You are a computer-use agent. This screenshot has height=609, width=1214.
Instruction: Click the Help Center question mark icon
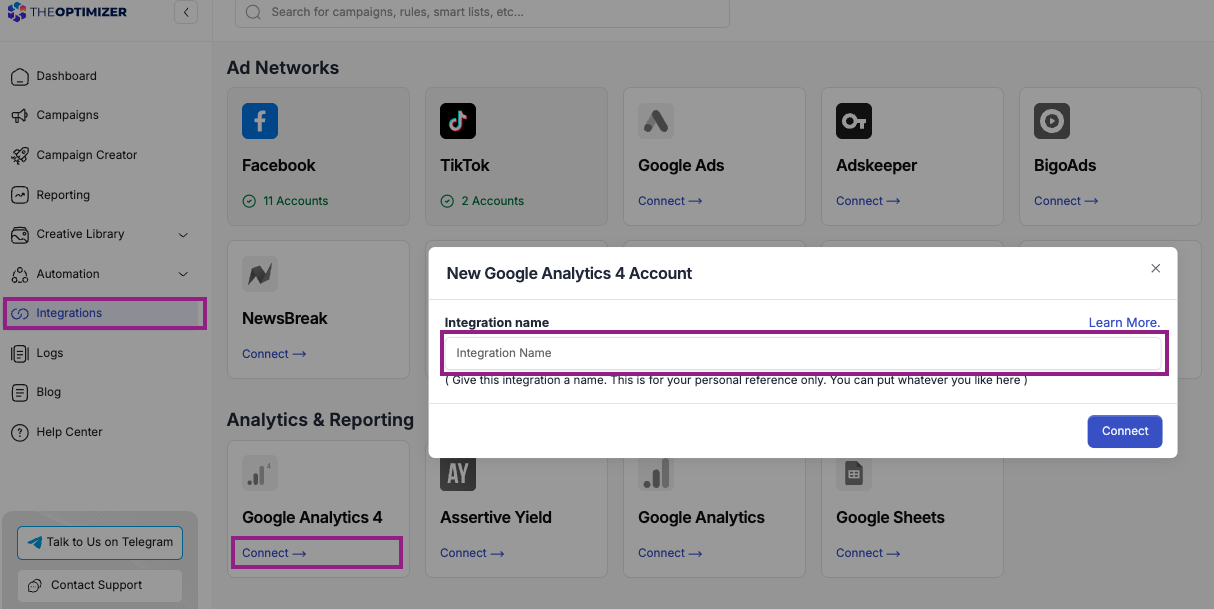(x=19, y=432)
